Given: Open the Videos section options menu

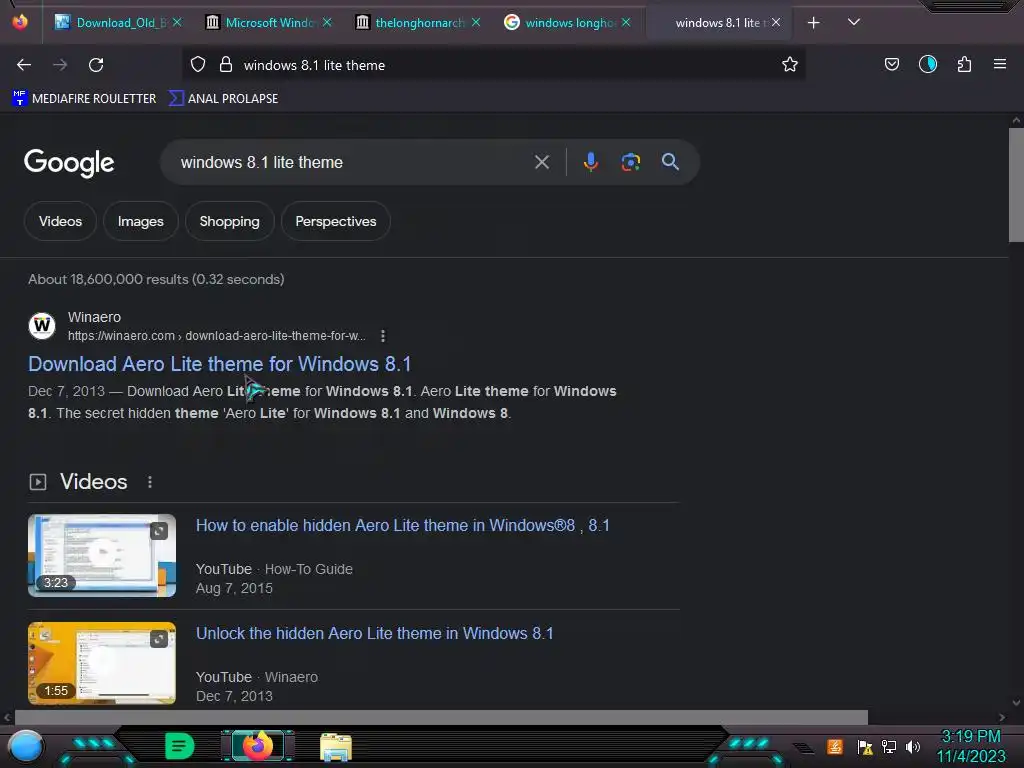Looking at the screenshot, I should (x=150, y=482).
